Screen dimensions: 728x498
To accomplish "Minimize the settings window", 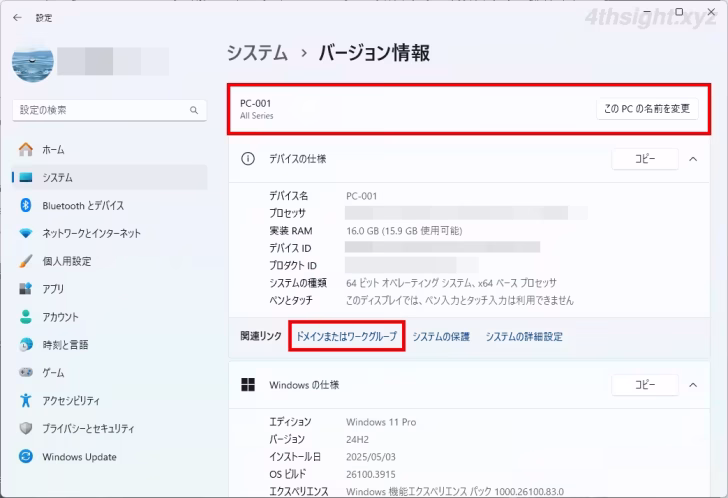I will 647,11.
